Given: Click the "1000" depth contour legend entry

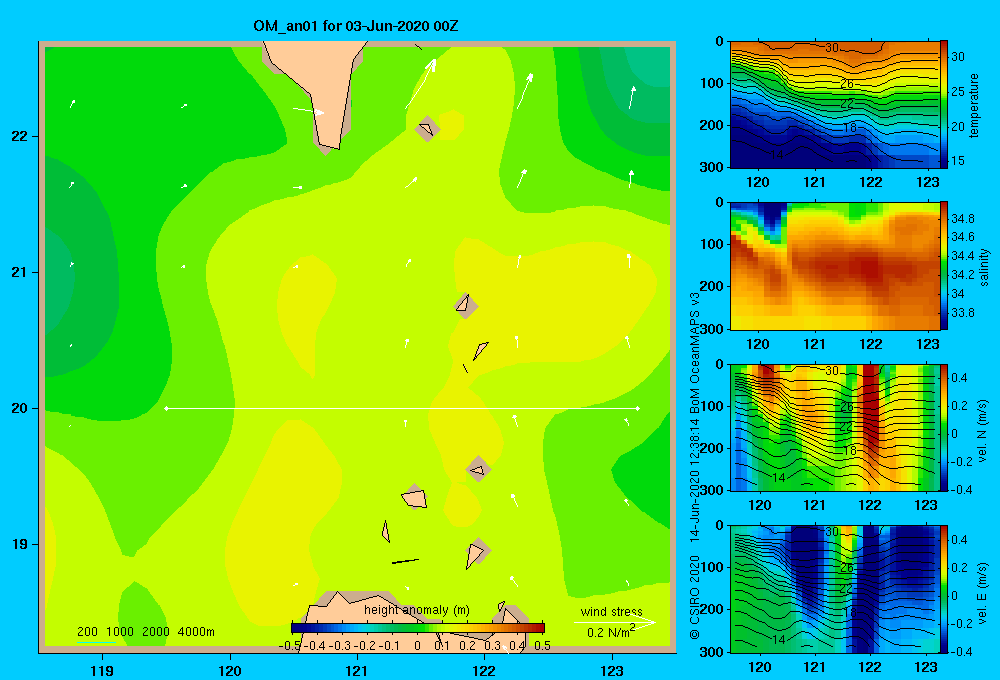Looking at the screenshot, I should pyautogui.click(x=119, y=632).
